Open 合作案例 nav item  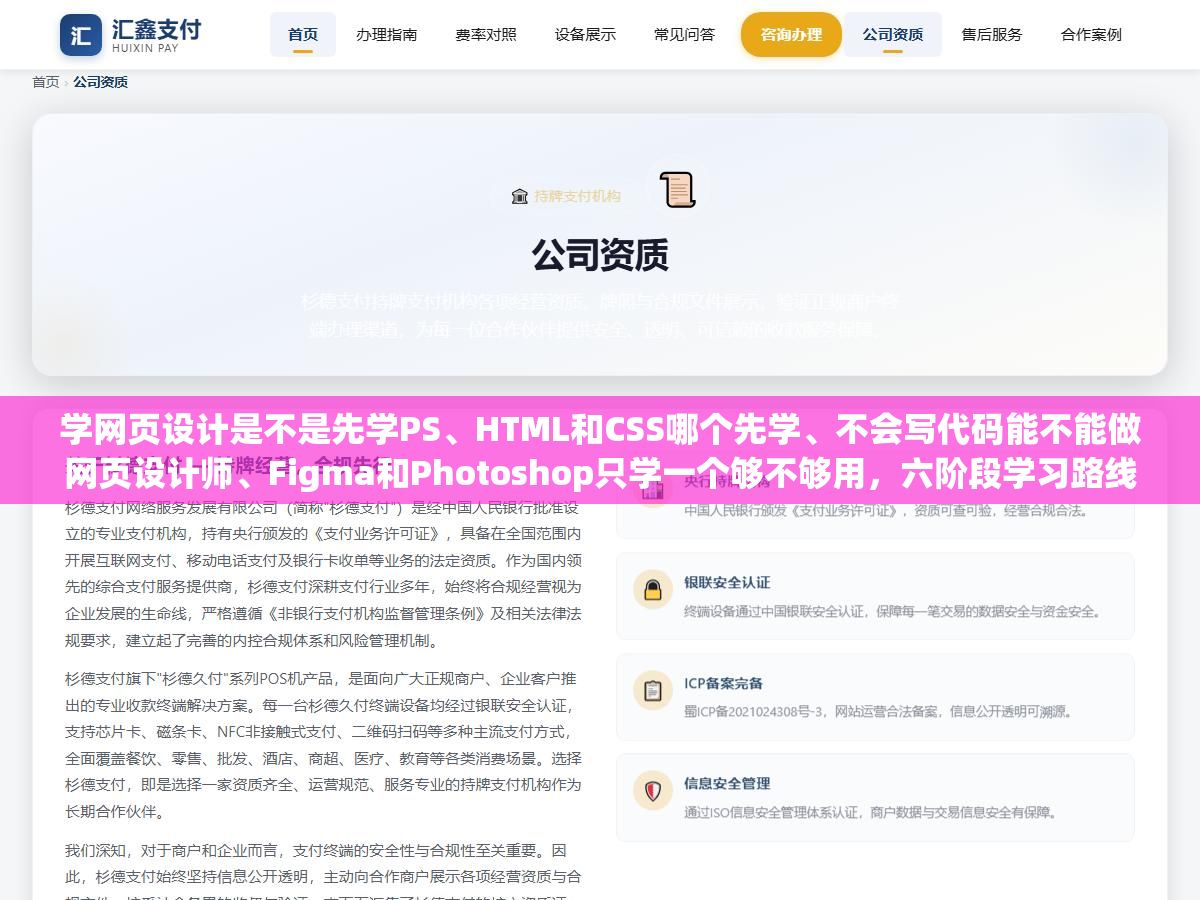[x=1091, y=35]
